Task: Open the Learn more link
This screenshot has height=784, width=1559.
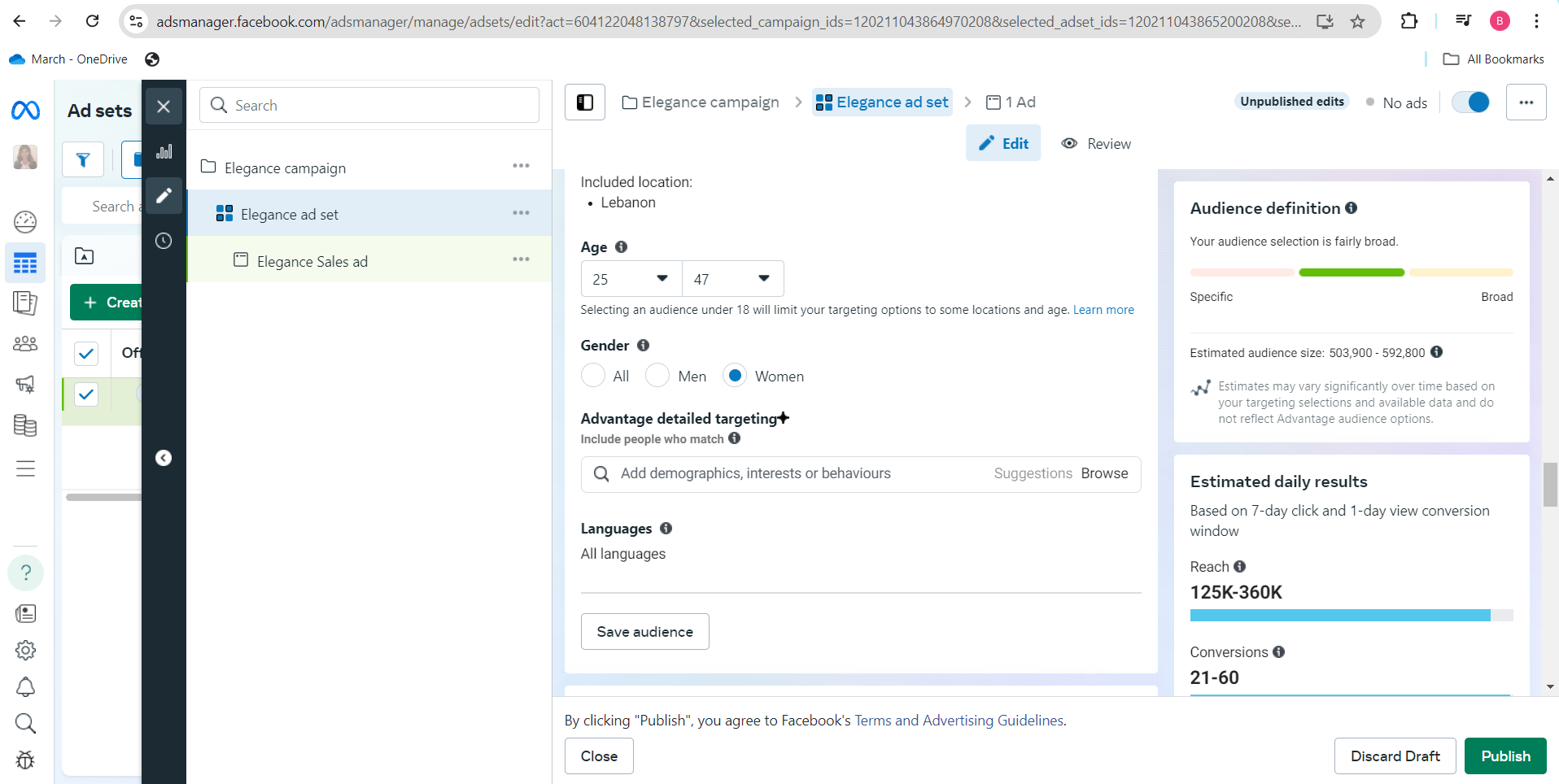Action: click(1103, 310)
